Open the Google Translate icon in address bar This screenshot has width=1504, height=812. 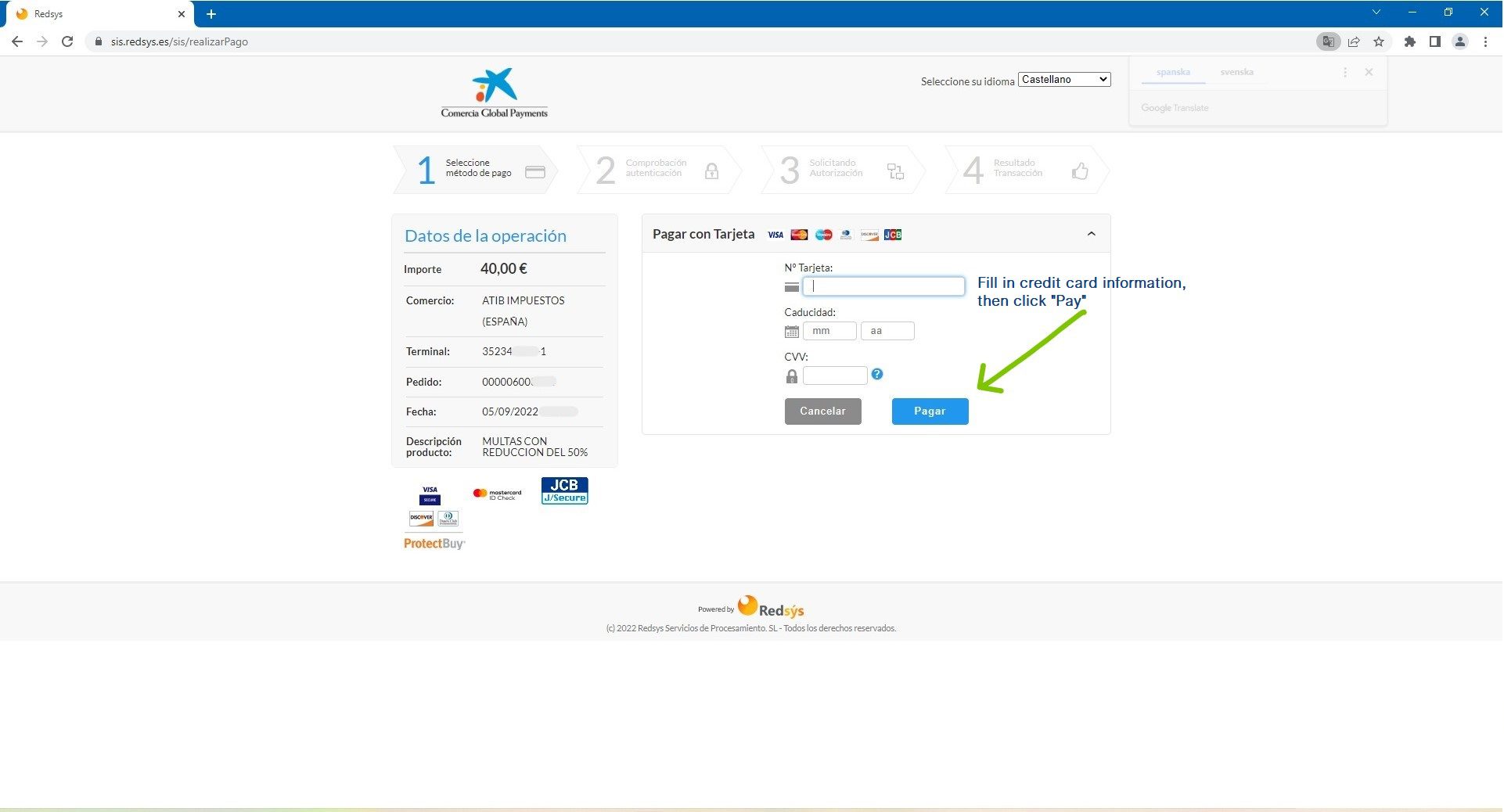coord(1328,41)
